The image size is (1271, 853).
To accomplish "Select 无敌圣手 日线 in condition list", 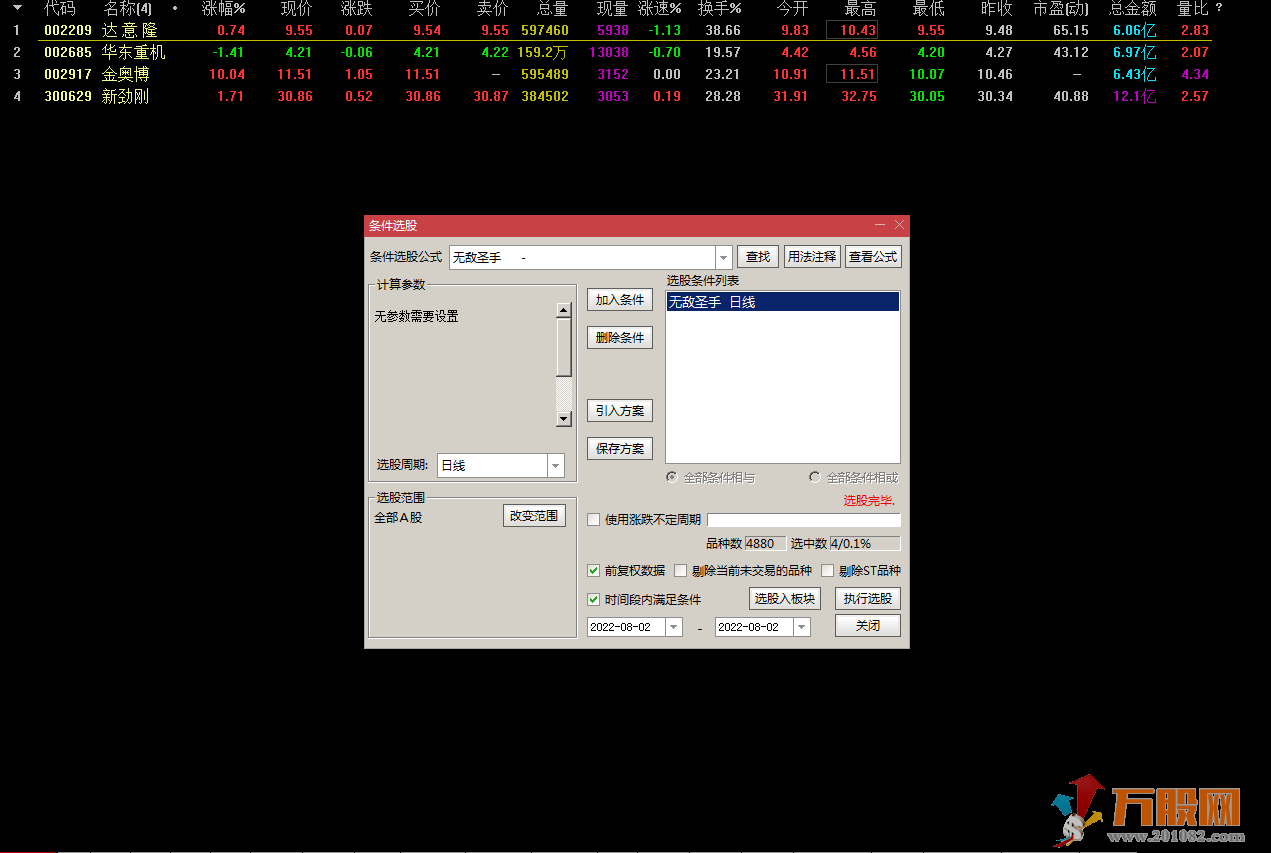I will pos(783,302).
